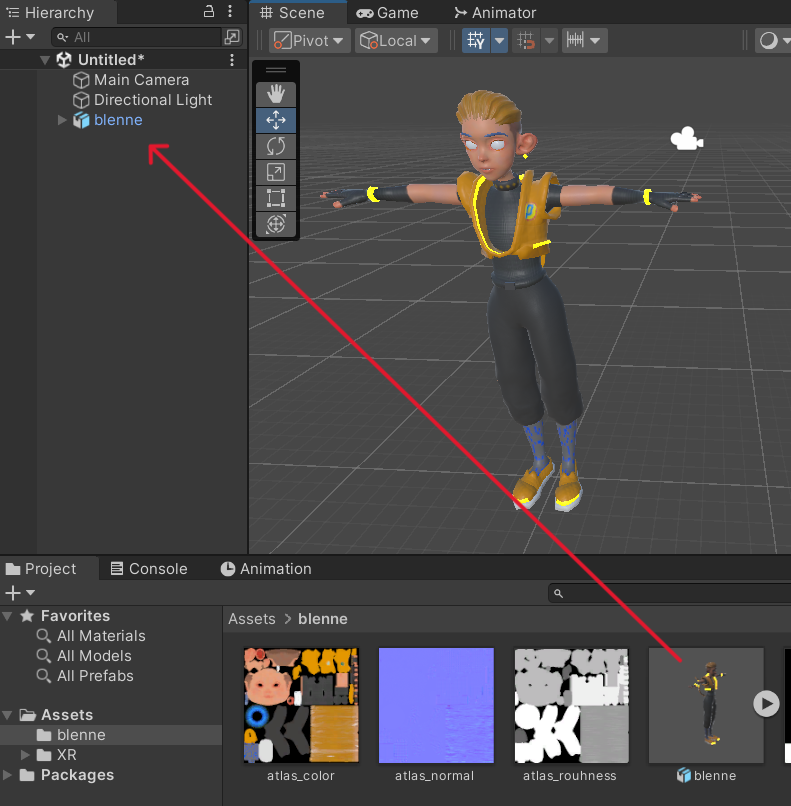Click Assets in the breadcrumb path
791x806 pixels.
coord(251,619)
